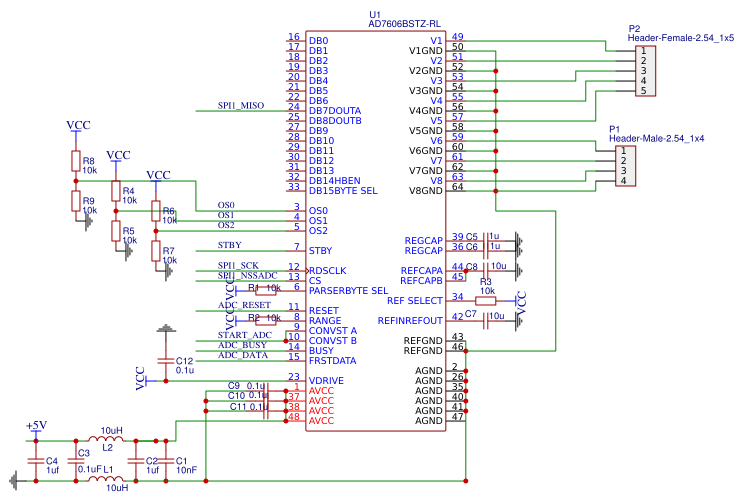Click the ADC_DATA net label

tap(243, 355)
